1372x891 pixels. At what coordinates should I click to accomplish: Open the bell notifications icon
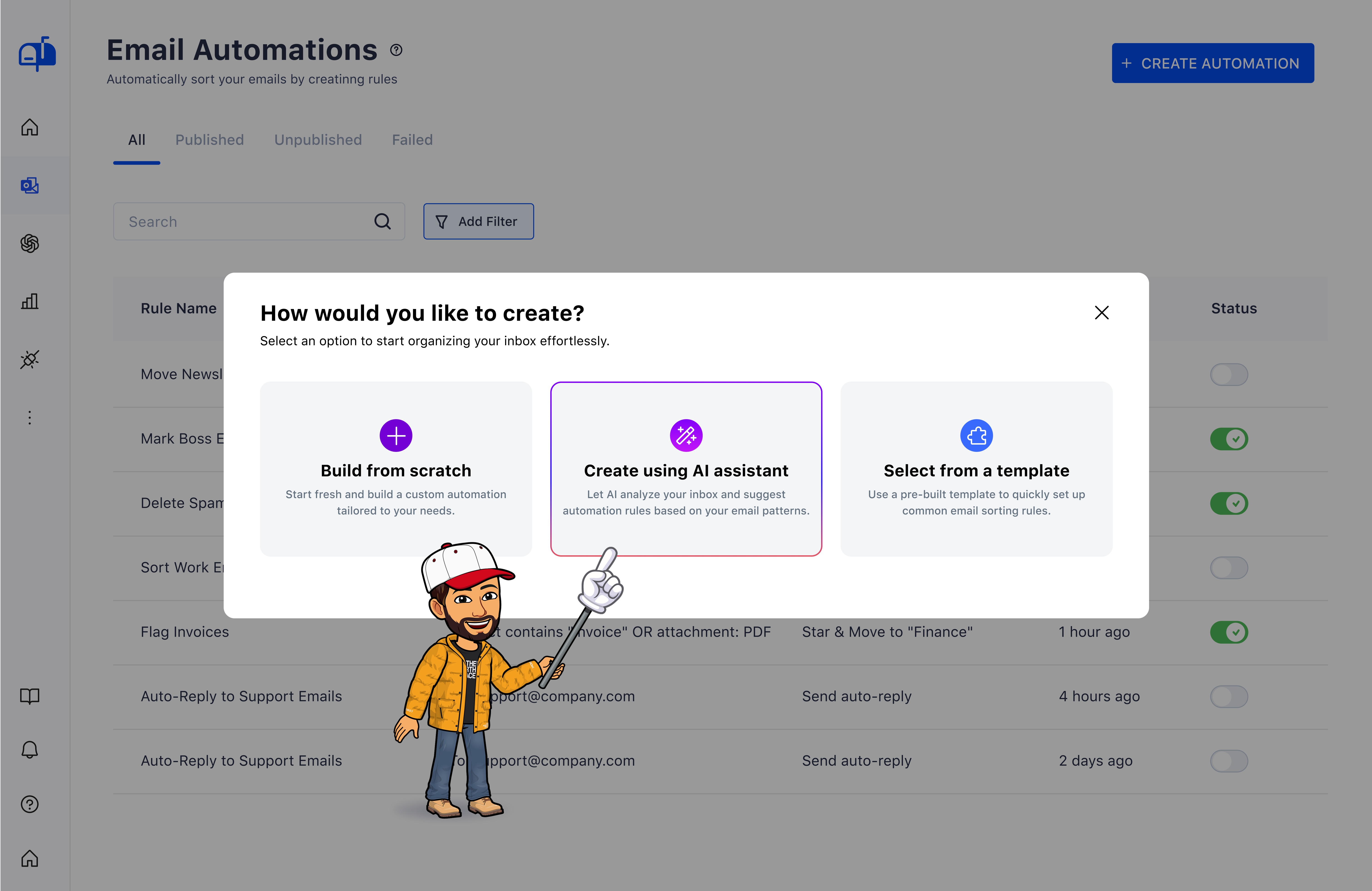30,750
